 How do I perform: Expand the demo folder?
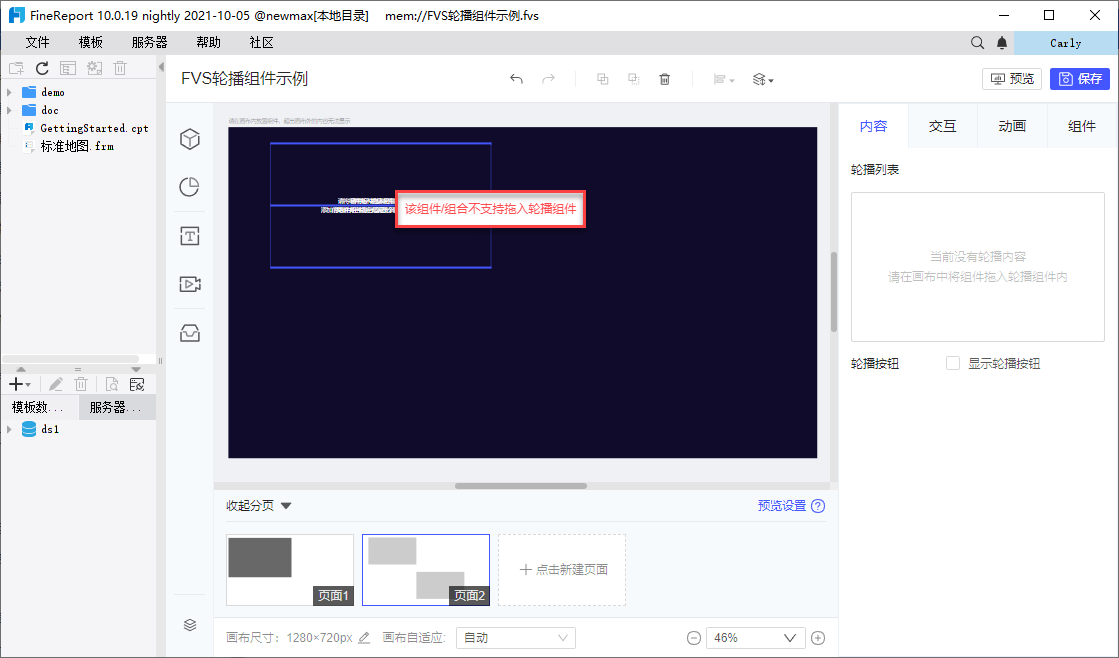[9, 92]
